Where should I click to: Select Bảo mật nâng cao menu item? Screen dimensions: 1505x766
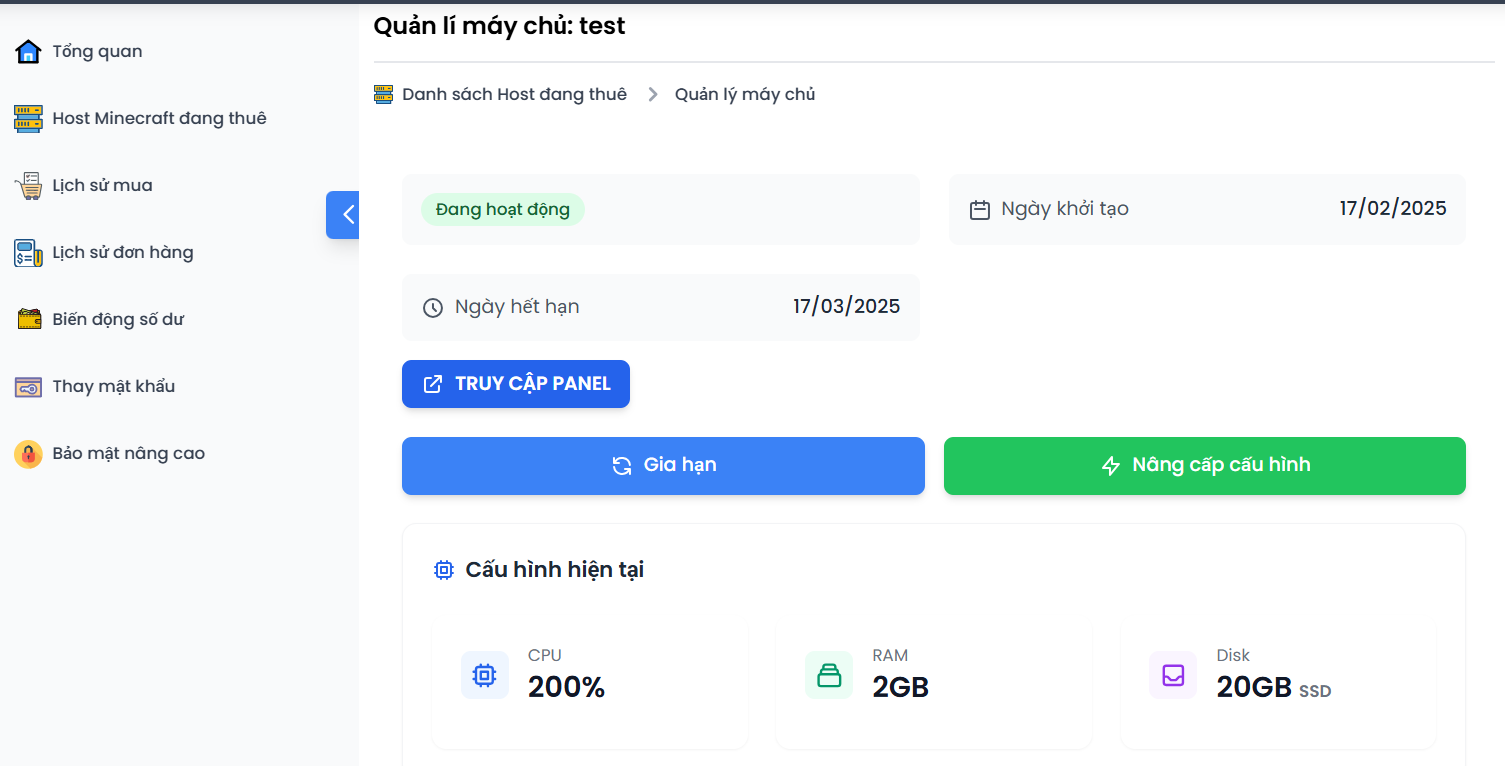[128, 454]
